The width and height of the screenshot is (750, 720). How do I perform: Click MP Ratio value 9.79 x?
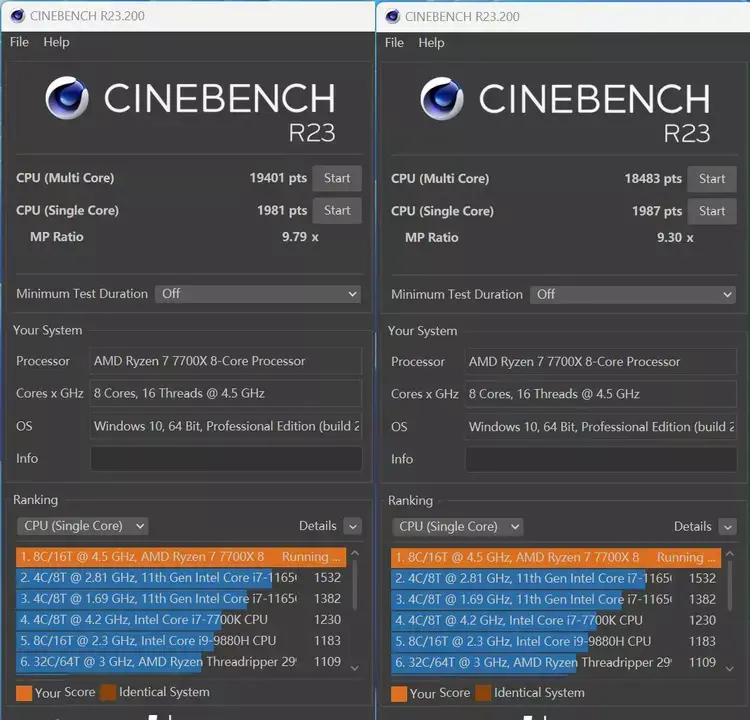tap(300, 237)
